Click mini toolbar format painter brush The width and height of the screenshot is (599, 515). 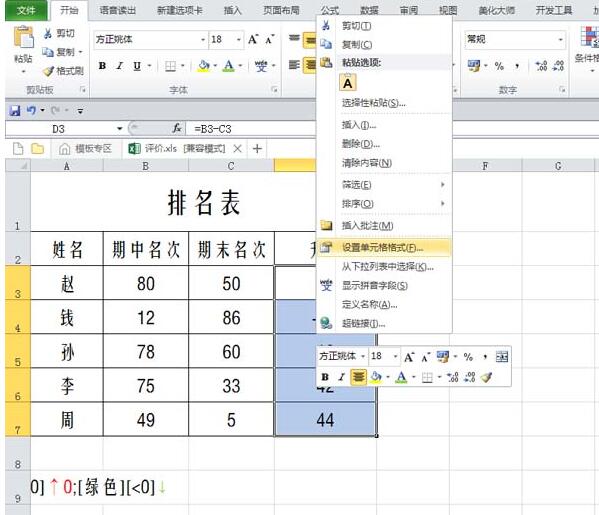[486, 377]
